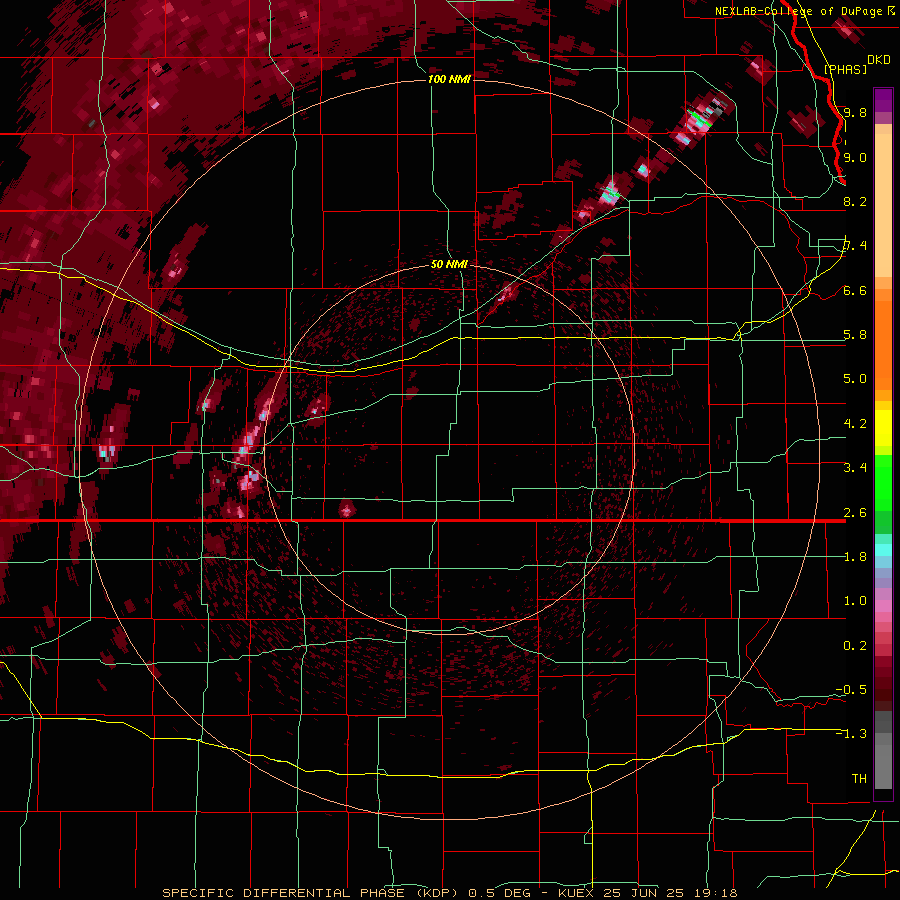900x900 pixels.
Task: Pick the pink segment of the color bar
Action: 883,605
